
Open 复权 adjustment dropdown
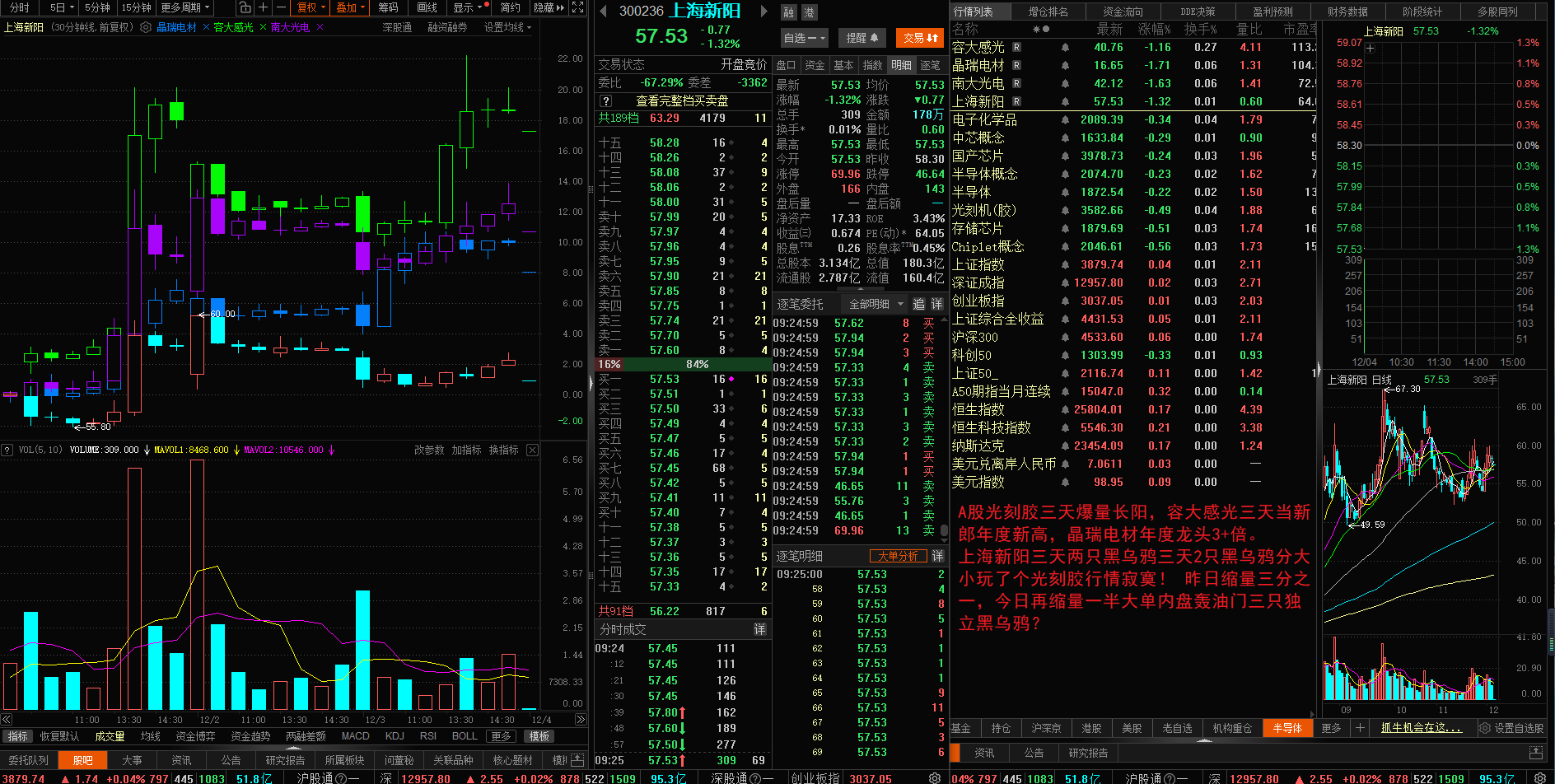311,7
